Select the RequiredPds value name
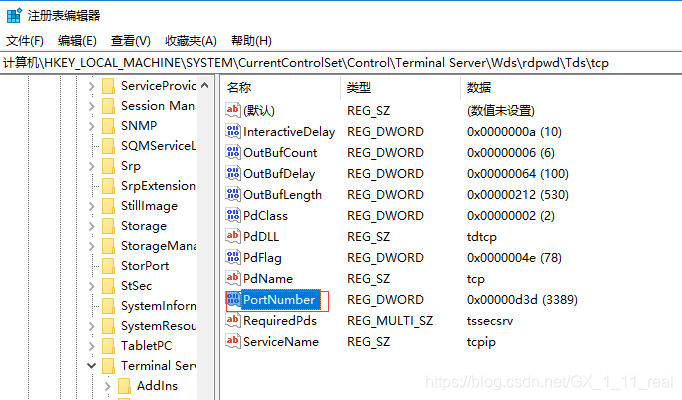Screen dimensions: 682x400 pyautogui.click(x=280, y=321)
